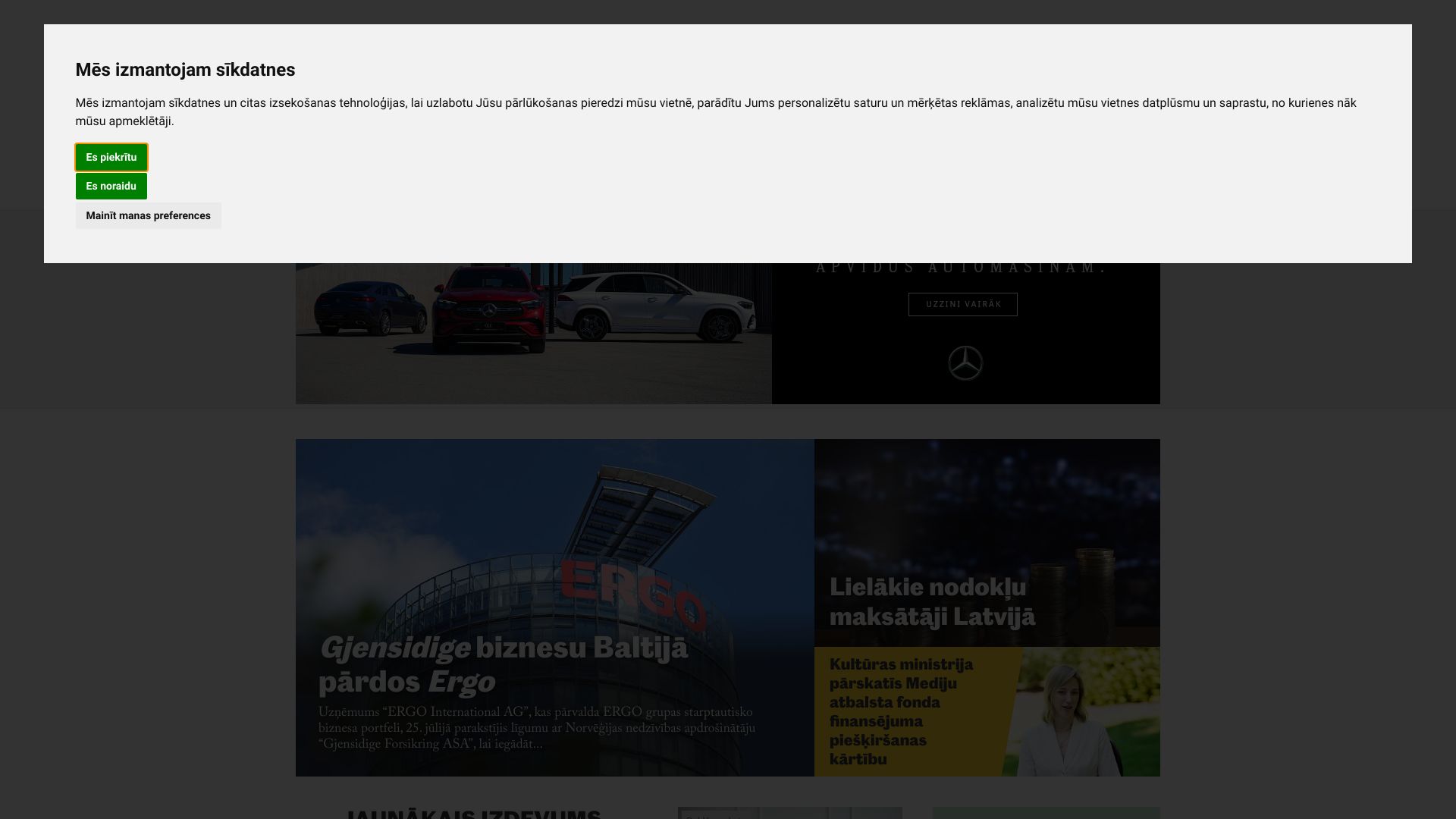The height and width of the screenshot is (819, 1456).
Task: Click 'Mēs izmantojam sīkdatnes' dialog heading
Action: point(185,70)
